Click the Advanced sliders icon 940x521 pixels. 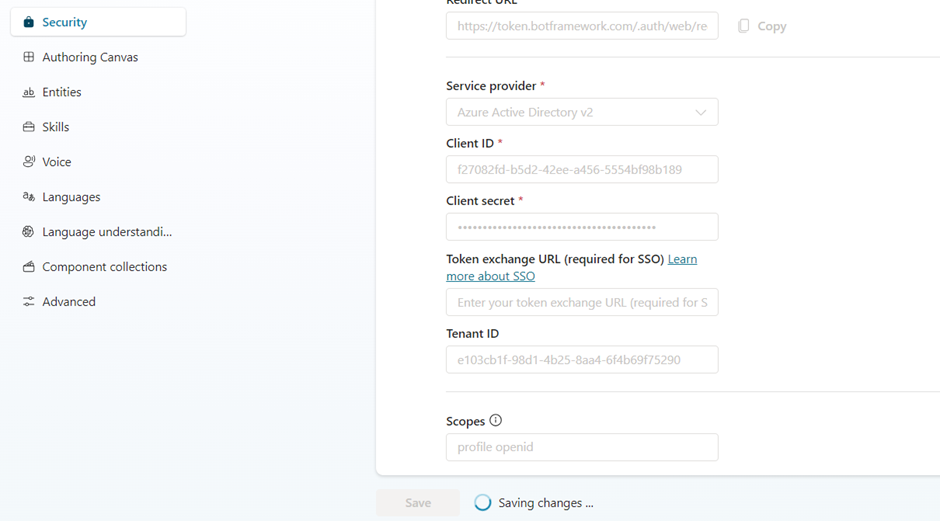[28, 302]
